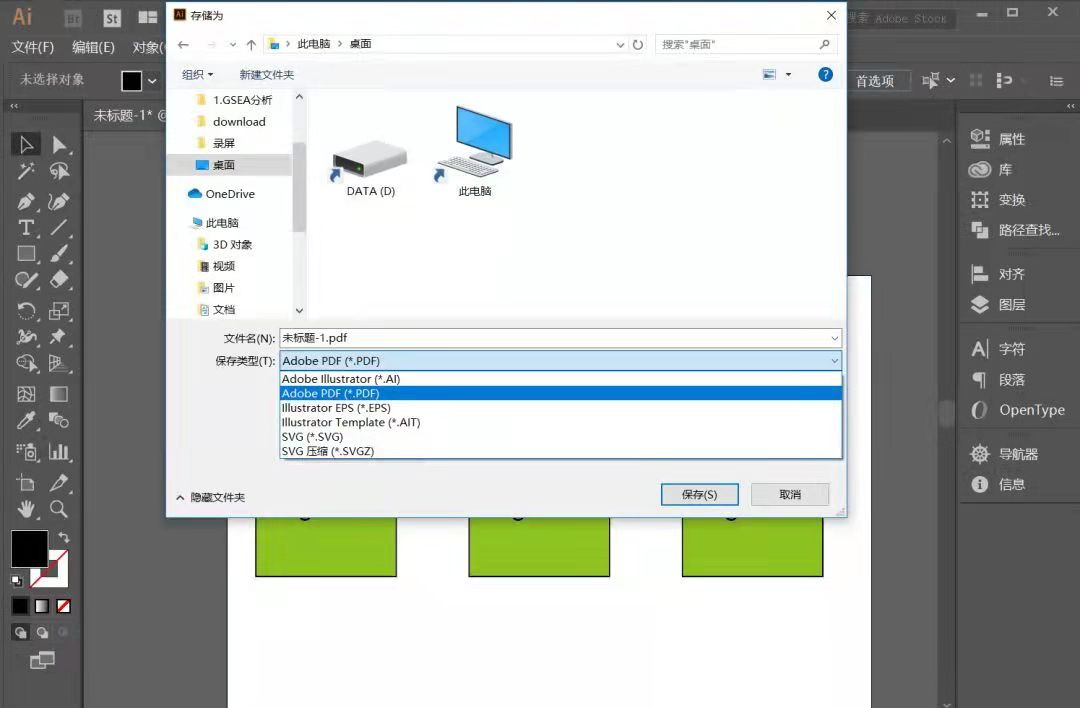
Task: Go up one folder level arrow
Action: 251,45
